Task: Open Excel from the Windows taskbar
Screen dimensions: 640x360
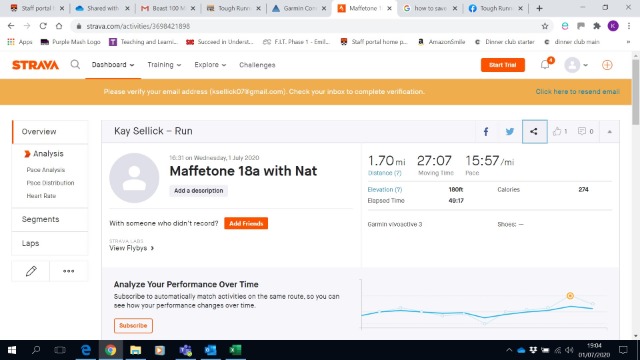Action: click(x=235, y=350)
